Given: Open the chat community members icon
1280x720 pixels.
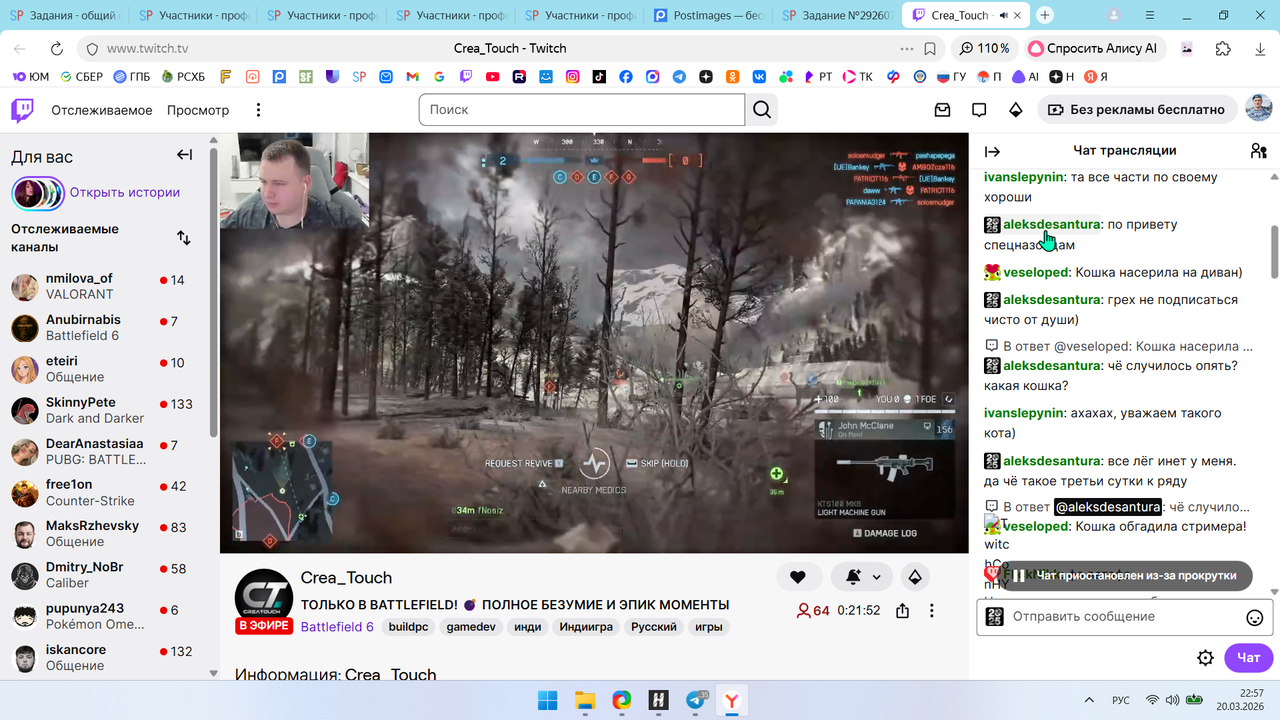Looking at the screenshot, I should [x=1258, y=151].
